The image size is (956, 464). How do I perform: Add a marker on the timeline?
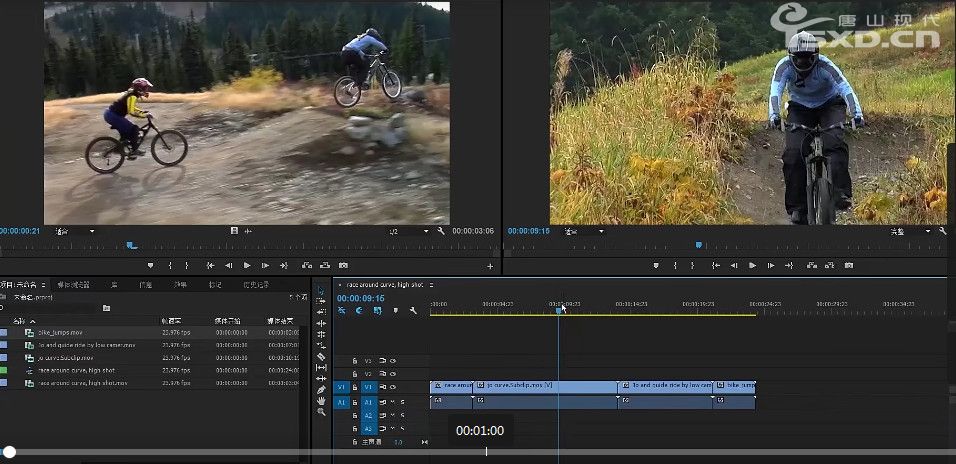pyautogui.click(x=396, y=310)
